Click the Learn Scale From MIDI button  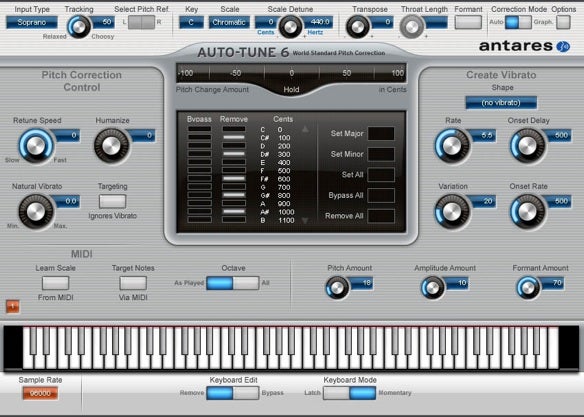click(x=55, y=283)
